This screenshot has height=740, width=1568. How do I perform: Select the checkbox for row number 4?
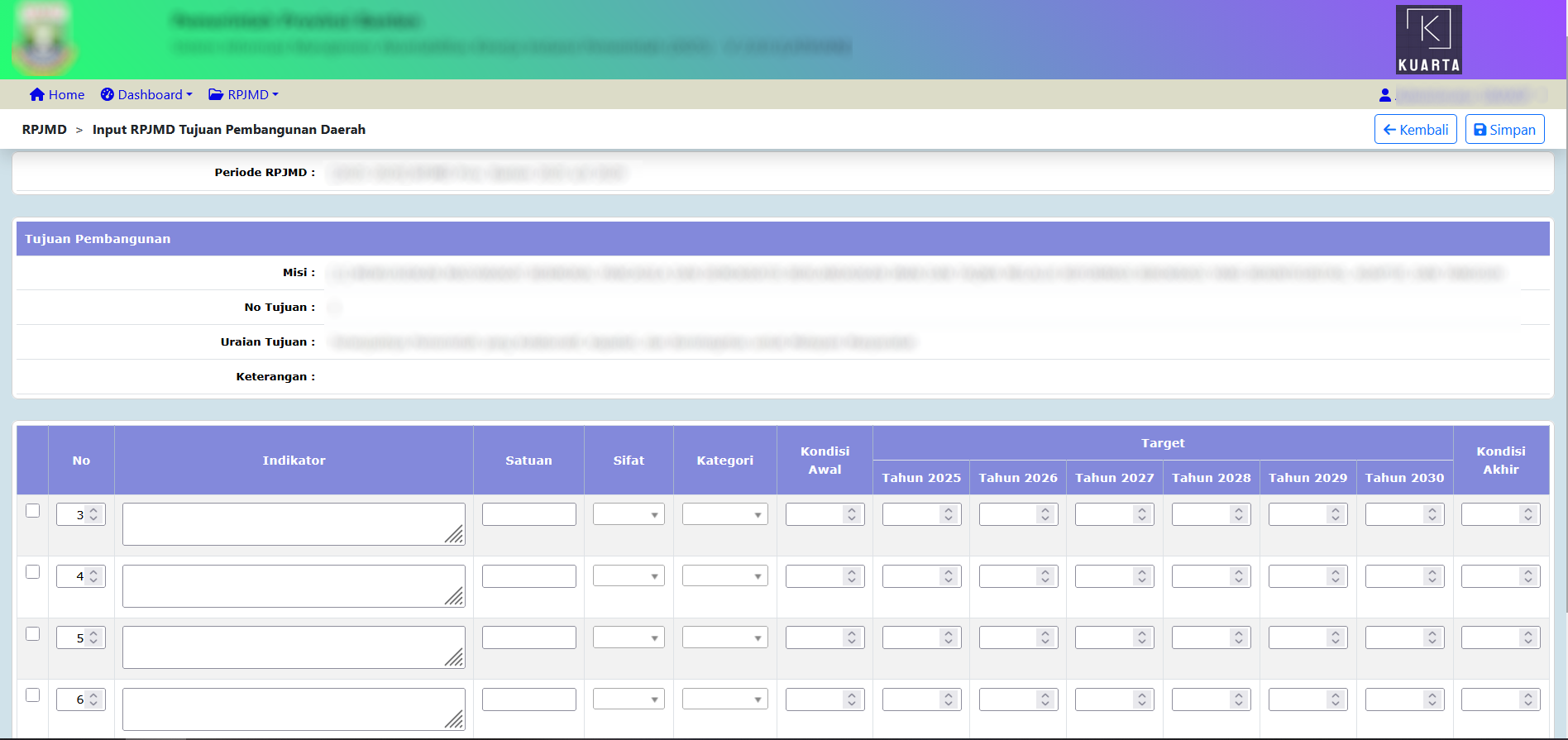[x=33, y=572]
